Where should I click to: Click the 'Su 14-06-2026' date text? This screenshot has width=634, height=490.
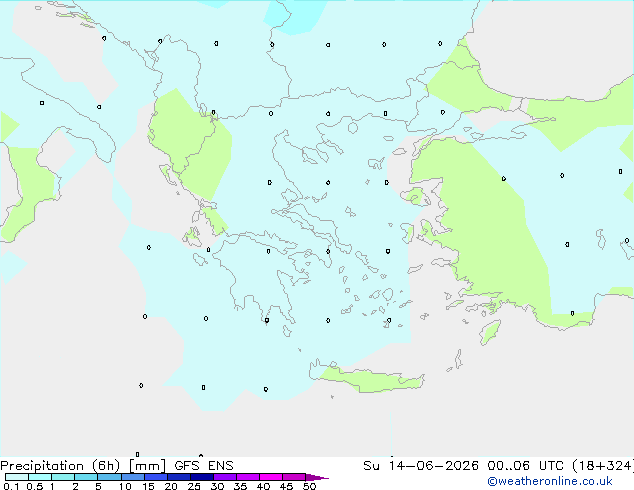(x=421, y=466)
